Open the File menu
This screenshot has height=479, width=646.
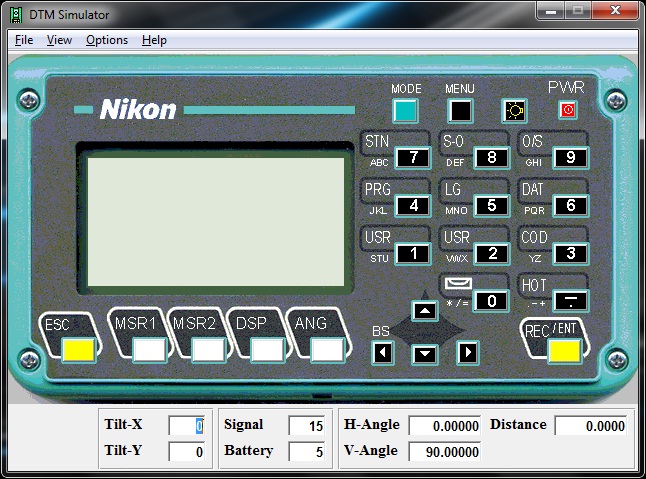tap(24, 40)
